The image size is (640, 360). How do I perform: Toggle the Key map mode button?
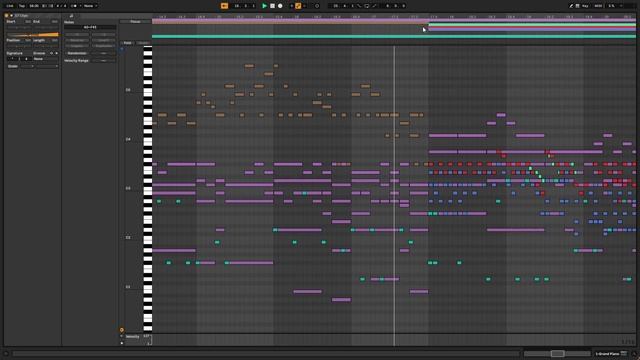[x=585, y=6]
